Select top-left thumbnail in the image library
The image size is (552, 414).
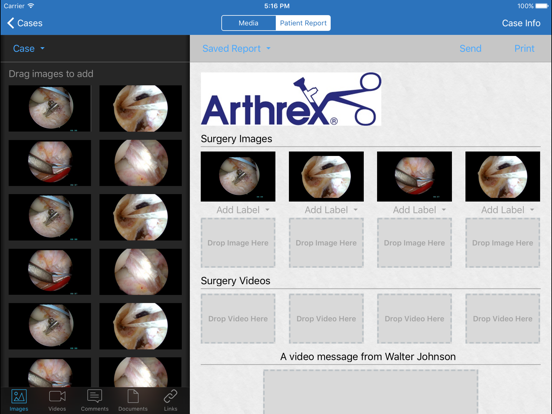point(50,108)
